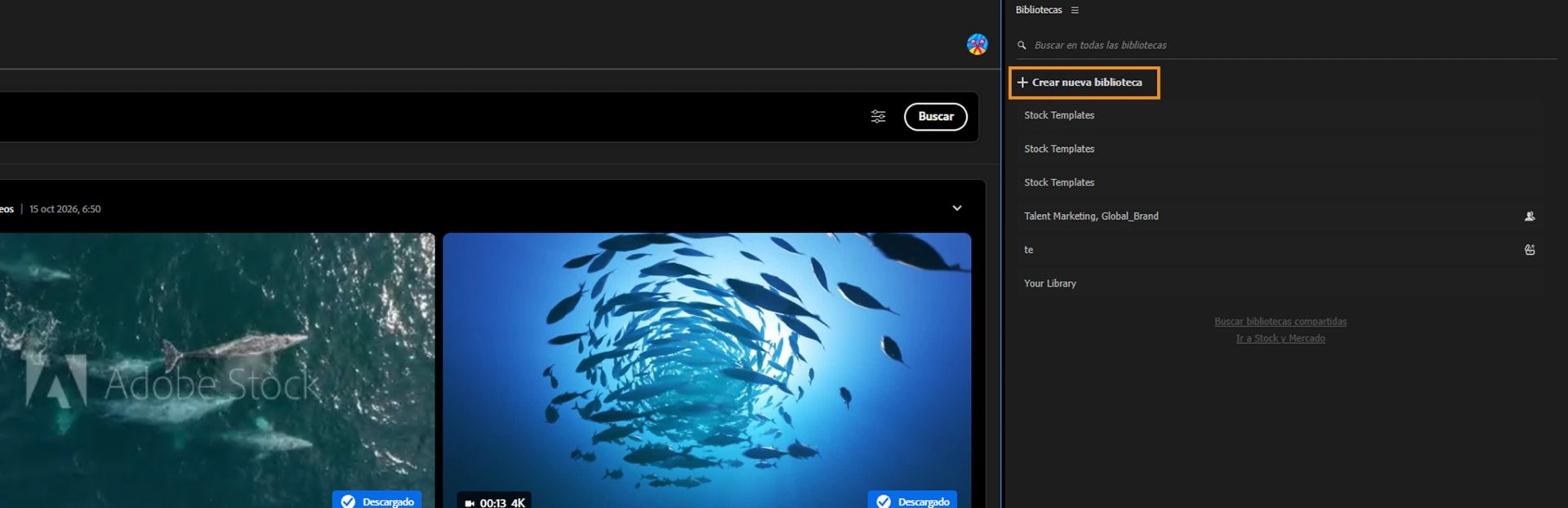Open the search filters sliders icon
The width and height of the screenshot is (1568, 508).
(x=878, y=117)
